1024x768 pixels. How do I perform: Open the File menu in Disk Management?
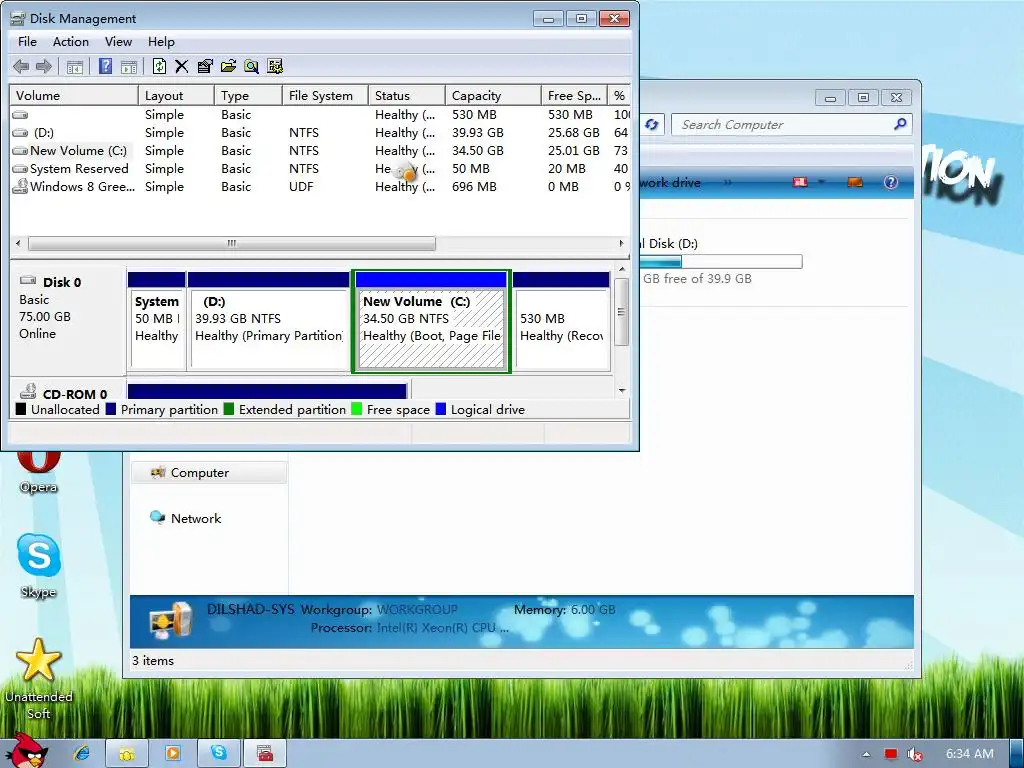click(x=27, y=42)
